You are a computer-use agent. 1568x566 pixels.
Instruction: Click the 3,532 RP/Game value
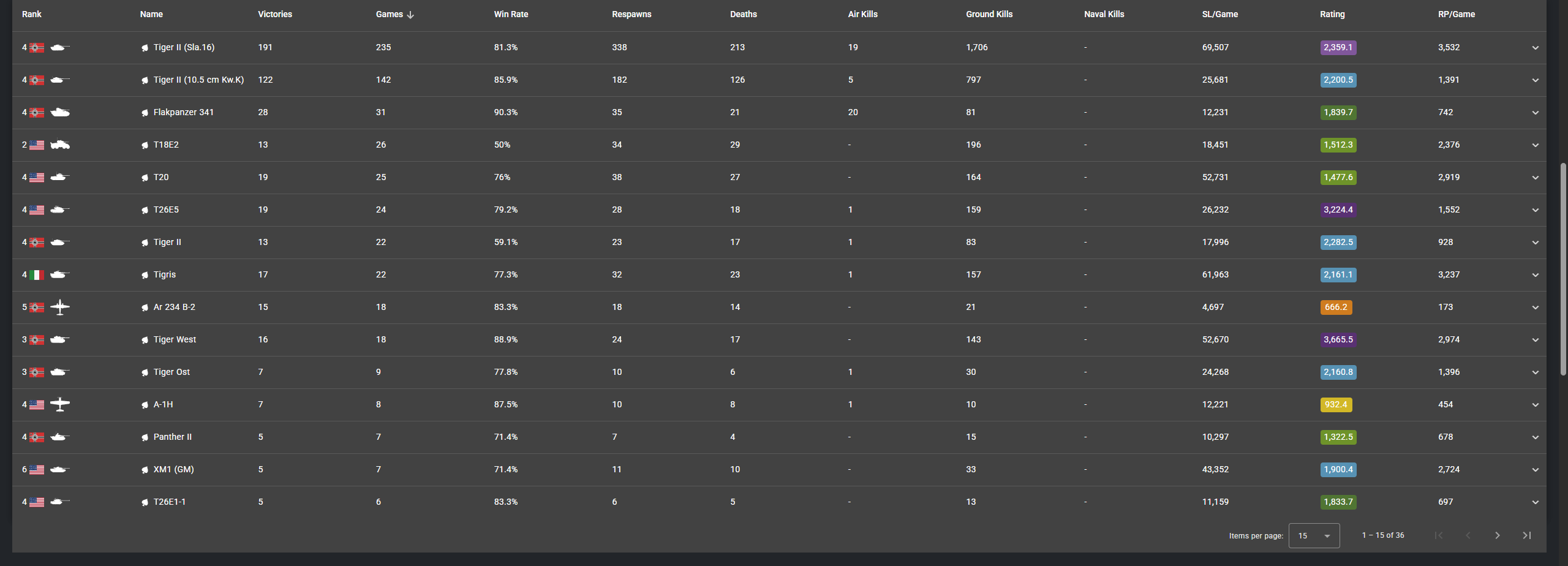[1449, 47]
